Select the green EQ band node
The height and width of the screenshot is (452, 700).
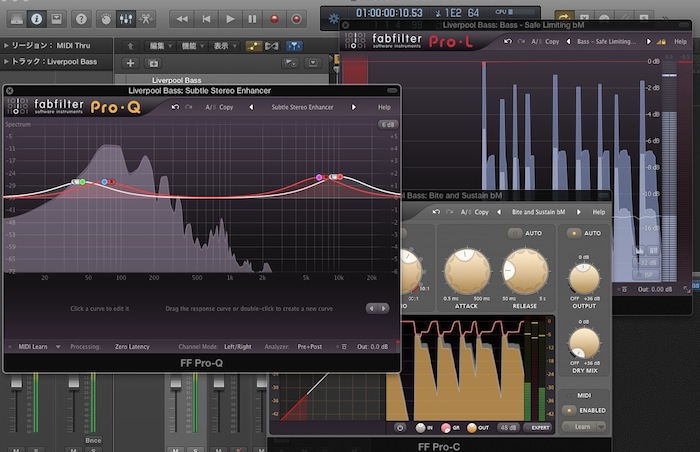point(83,182)
